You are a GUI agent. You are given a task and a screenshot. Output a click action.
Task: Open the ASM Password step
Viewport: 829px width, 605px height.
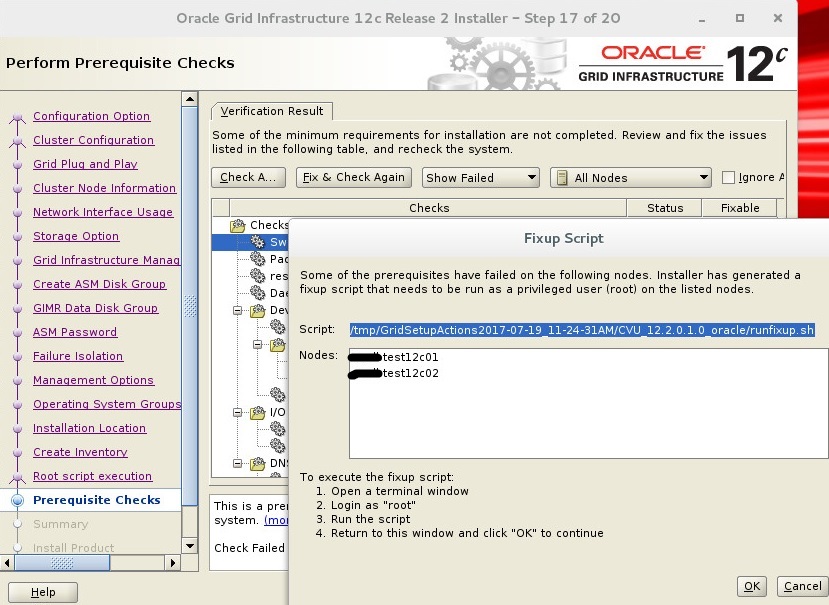point(75,332)
